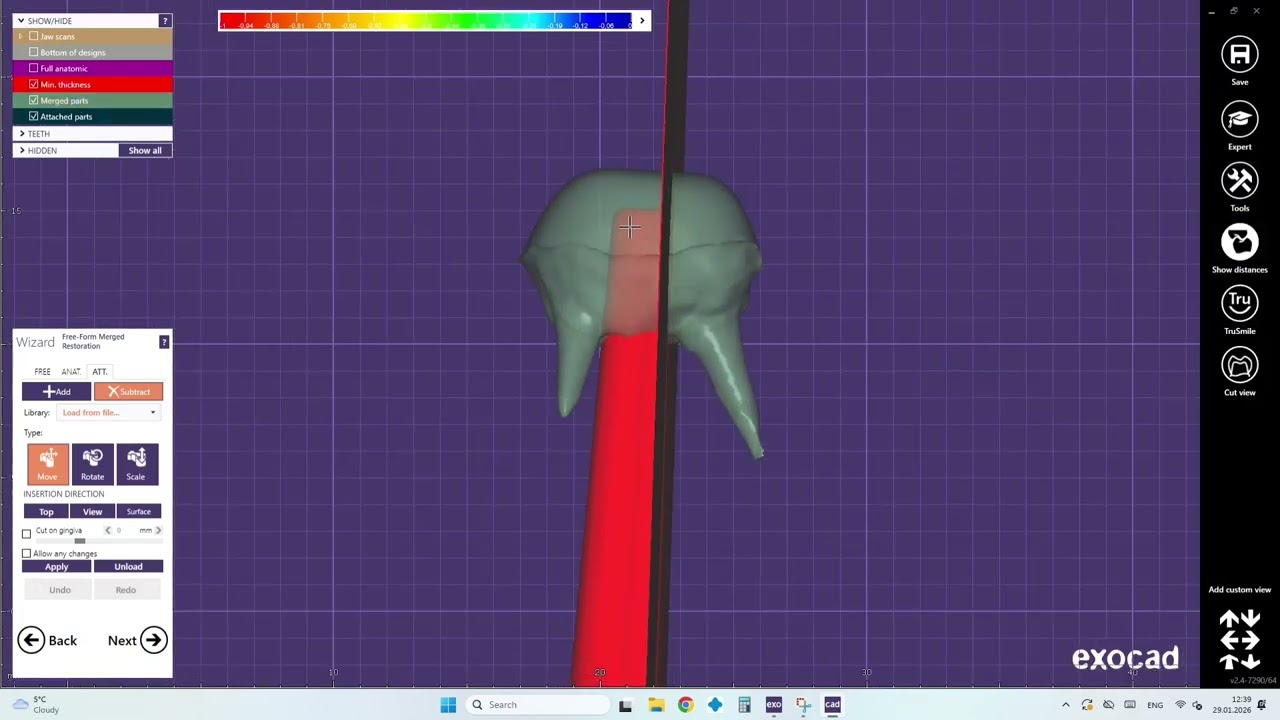Click the thickness color scale bar
Viewport: 1280px width, 720px height.
click(x=426, y=20)
